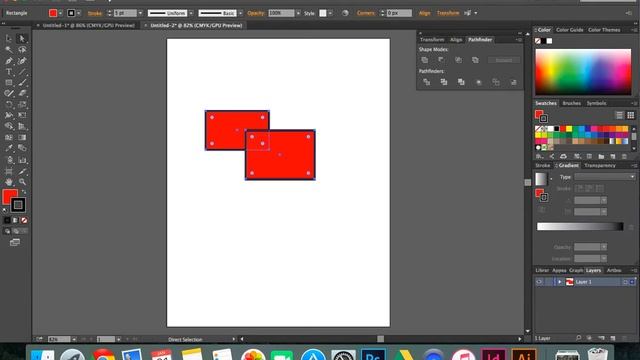The width and height of the screenshot is (640, 360).
Task: Select the Line Segment tool
Action: point(22,72)
